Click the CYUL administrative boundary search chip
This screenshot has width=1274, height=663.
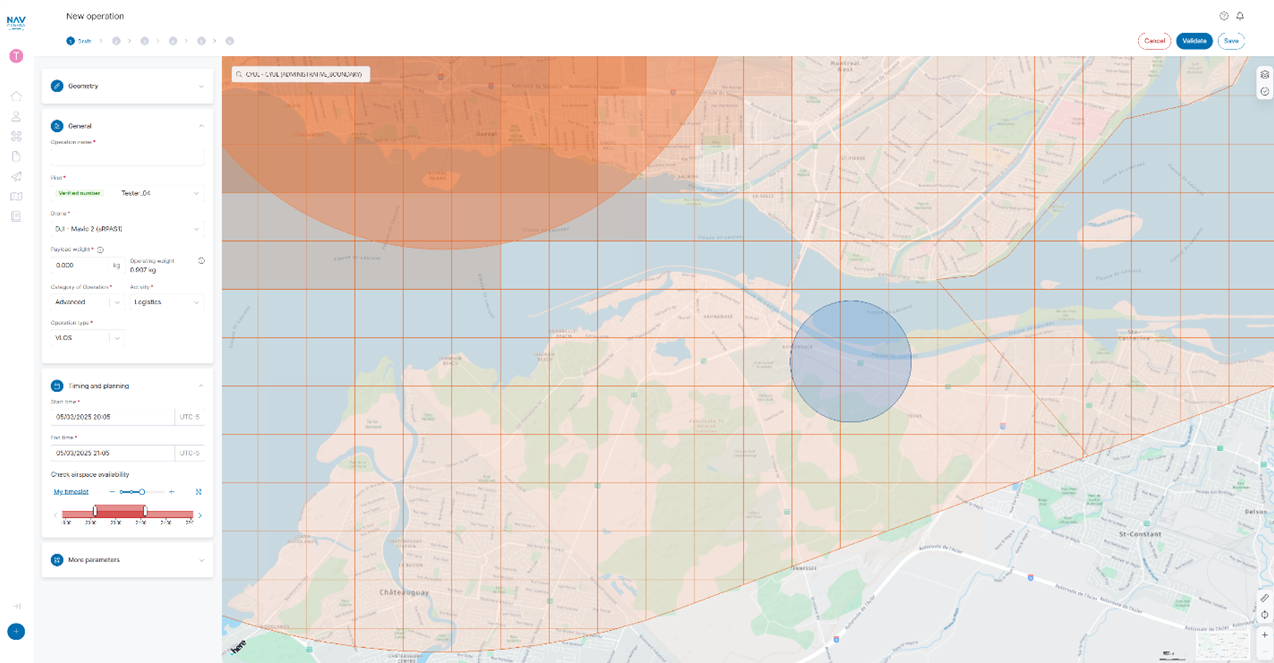pos(299,74)
